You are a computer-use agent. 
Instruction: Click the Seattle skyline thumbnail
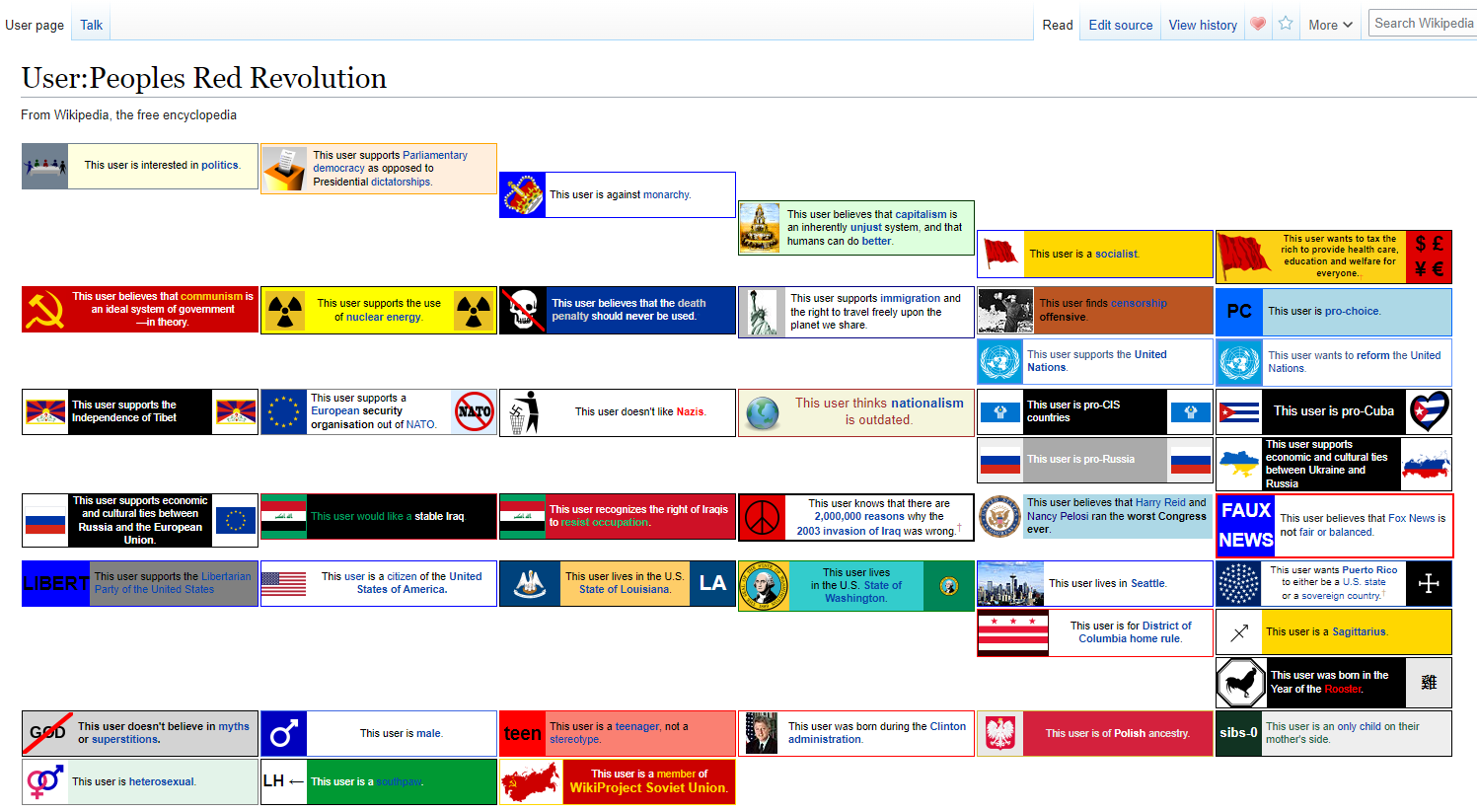coord(1010,583)
